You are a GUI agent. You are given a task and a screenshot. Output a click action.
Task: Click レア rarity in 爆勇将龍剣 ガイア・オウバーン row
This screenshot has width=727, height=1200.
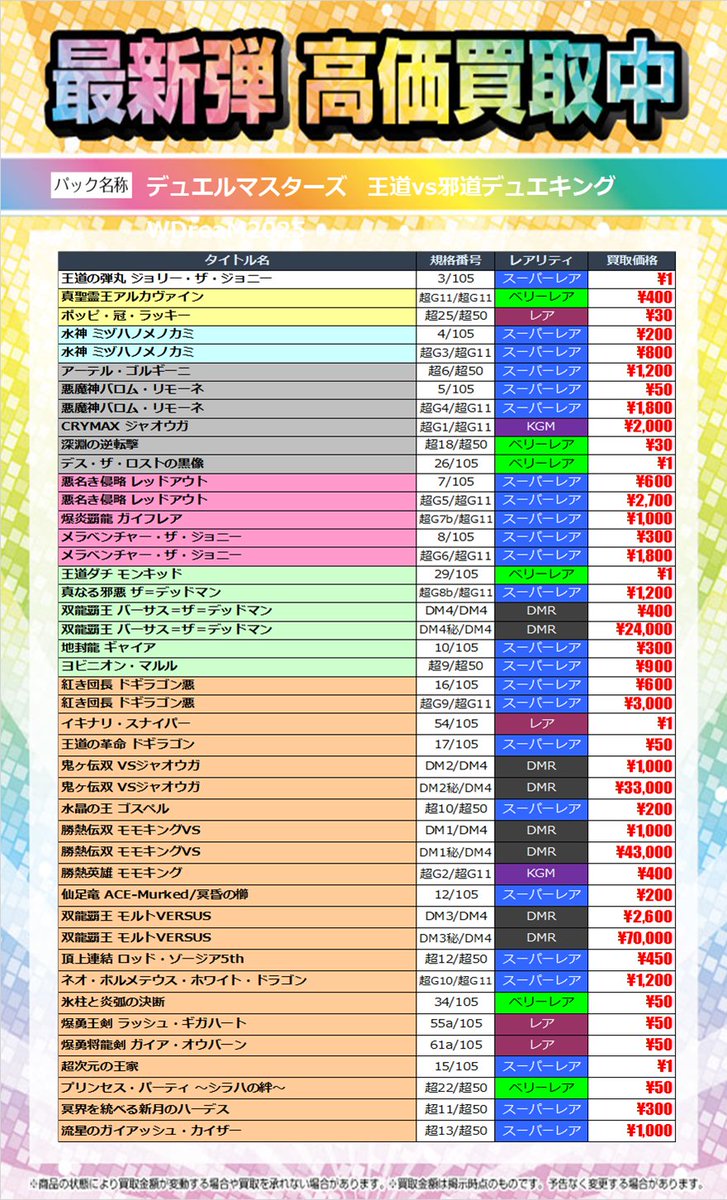tap(541, 1045)
